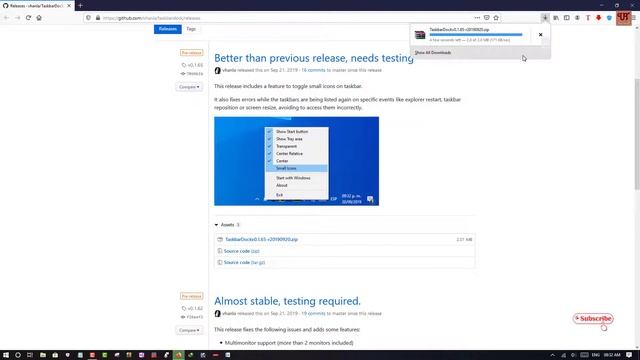Open File Explorer from the taskbar
This screenshot has width=640, height=360.
(42, 355)
